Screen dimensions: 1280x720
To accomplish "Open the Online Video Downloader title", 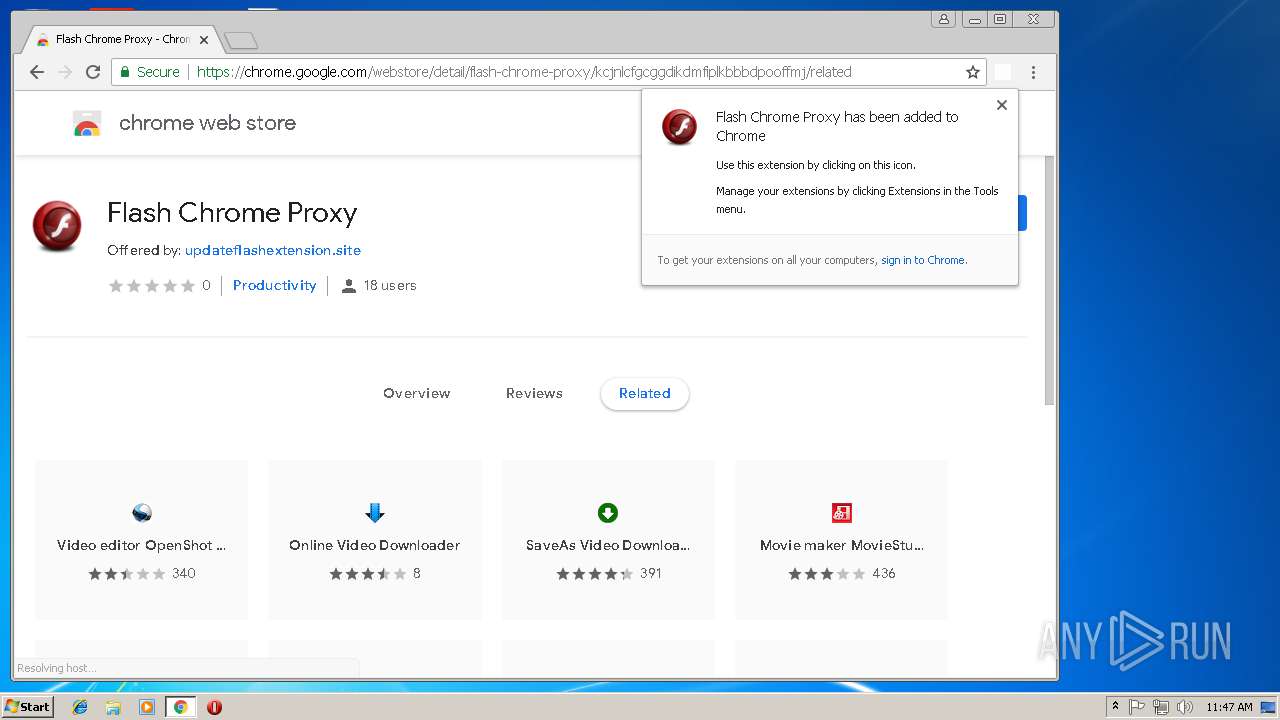I will 375,545.
